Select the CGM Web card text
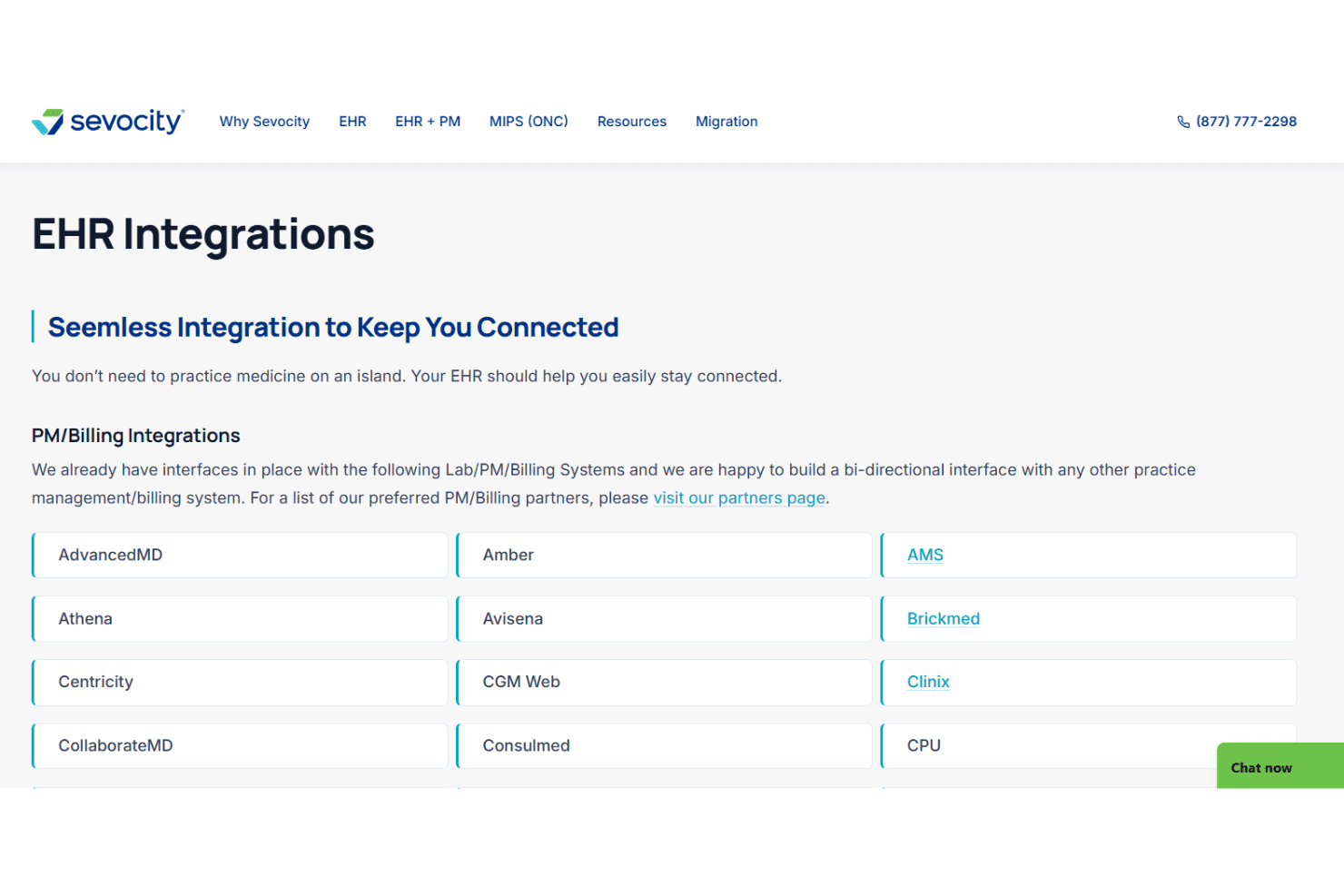Screen dimensions: 1344x896 coord(521,682)
